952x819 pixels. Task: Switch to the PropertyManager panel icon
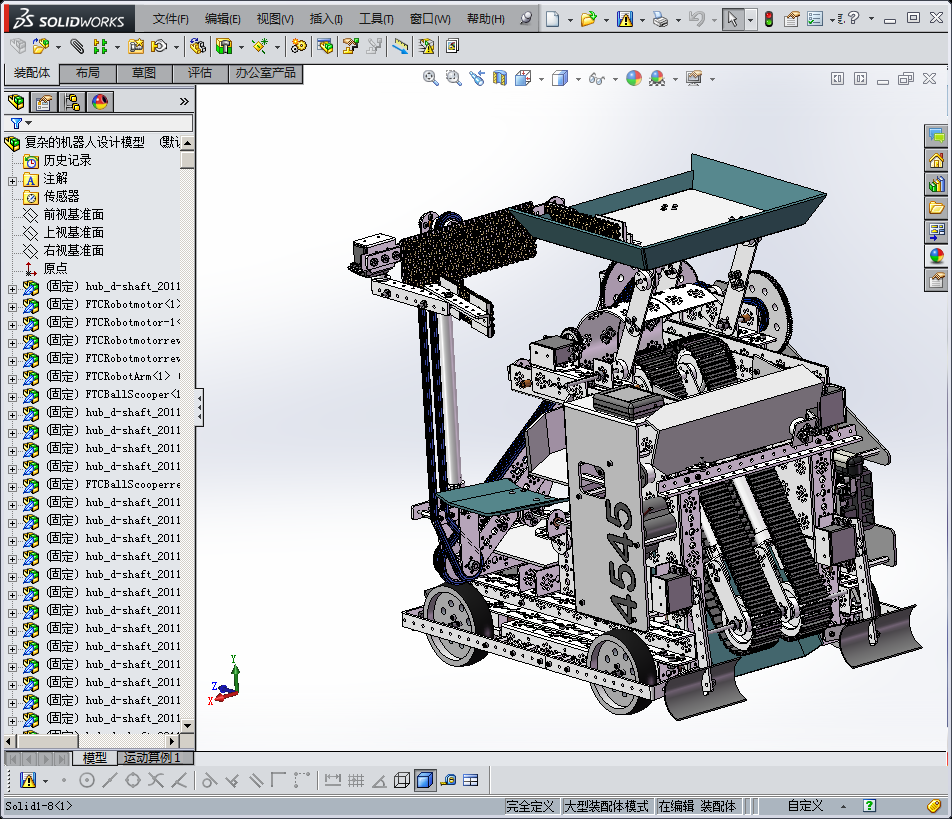click(44, 102)
